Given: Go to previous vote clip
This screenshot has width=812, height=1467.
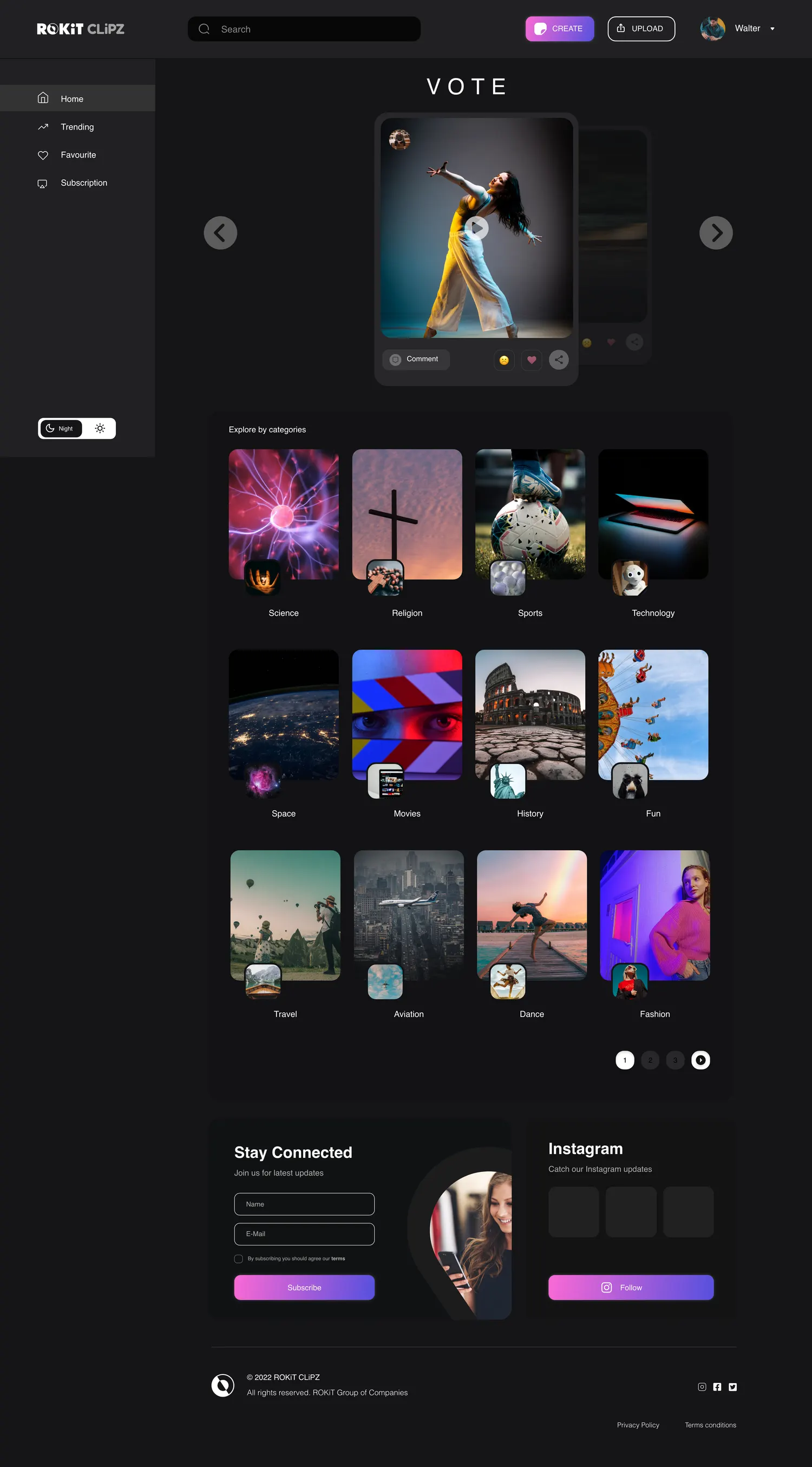Looking at the screenshot, I should pos(220,232).
